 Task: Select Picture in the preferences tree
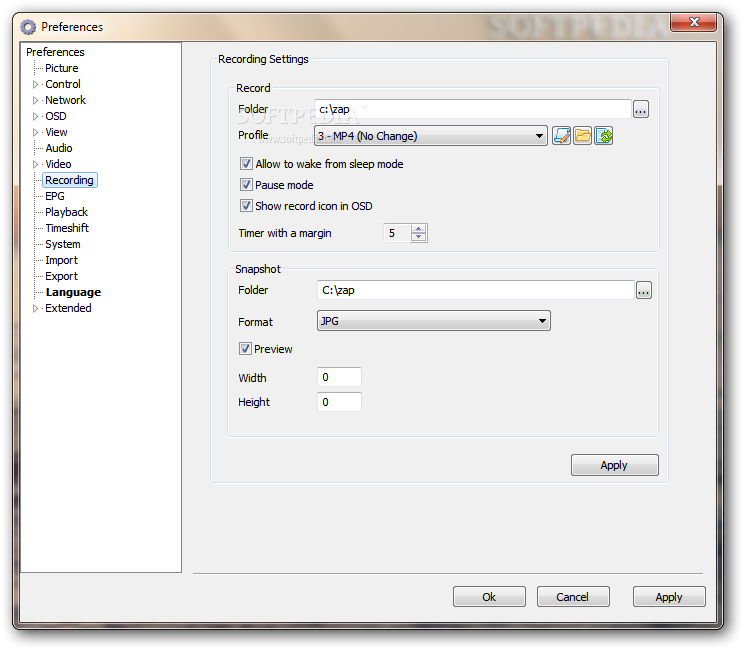coord(62,68)
